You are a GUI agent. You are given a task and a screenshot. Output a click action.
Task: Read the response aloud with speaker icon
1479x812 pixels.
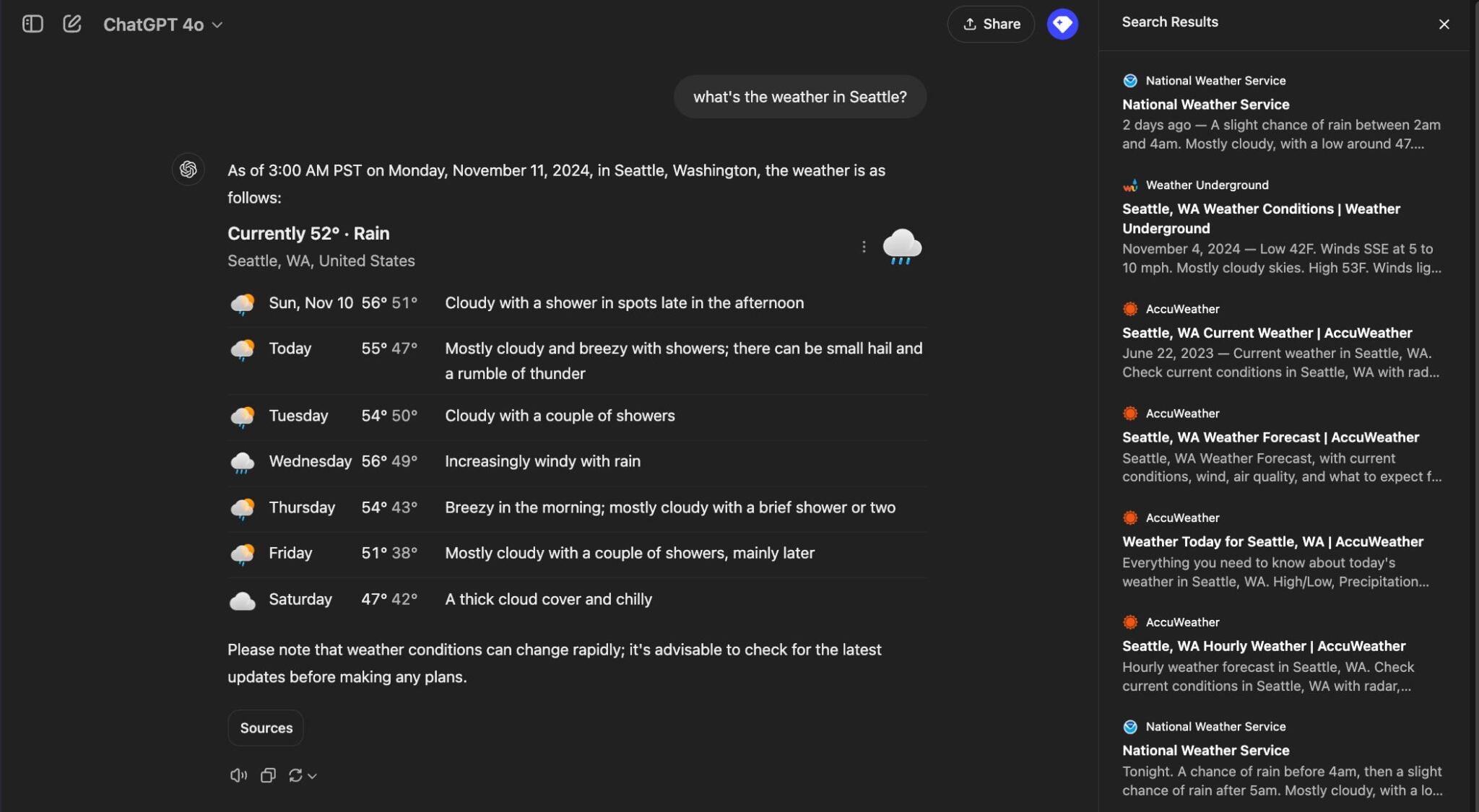(238, 774)
